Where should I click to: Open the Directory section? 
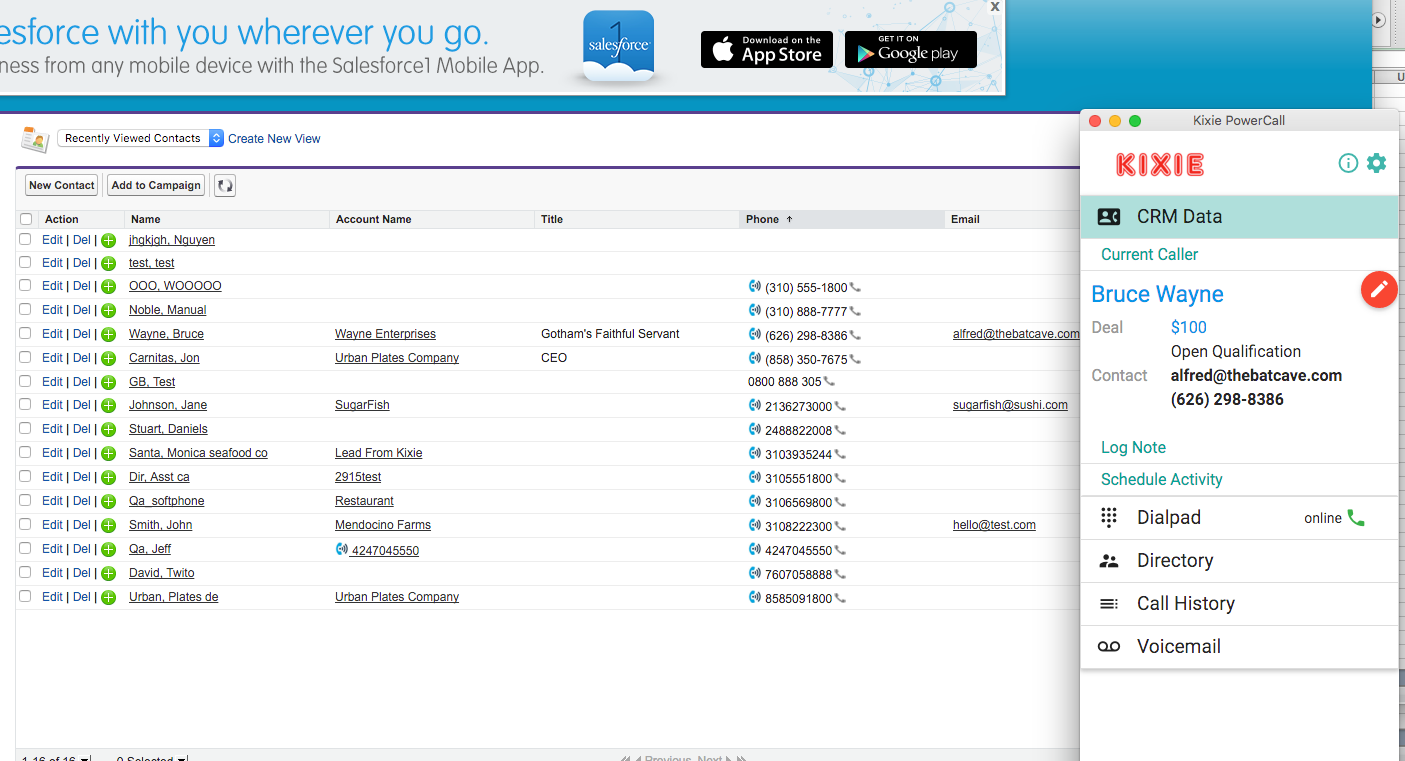1239,561
